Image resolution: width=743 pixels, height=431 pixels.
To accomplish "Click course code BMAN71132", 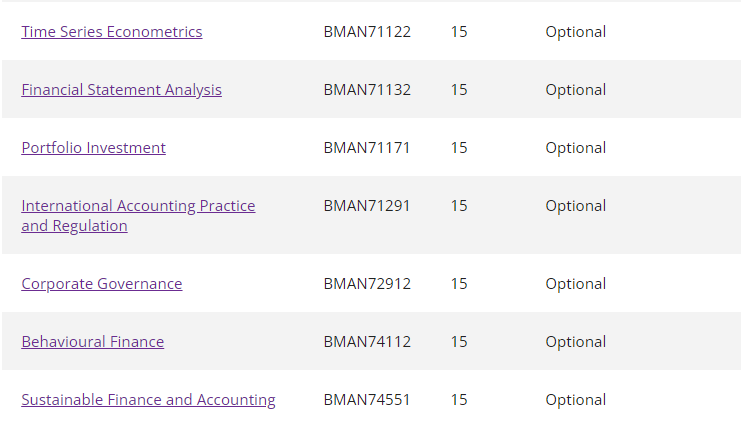I will (x=367, y=90).
